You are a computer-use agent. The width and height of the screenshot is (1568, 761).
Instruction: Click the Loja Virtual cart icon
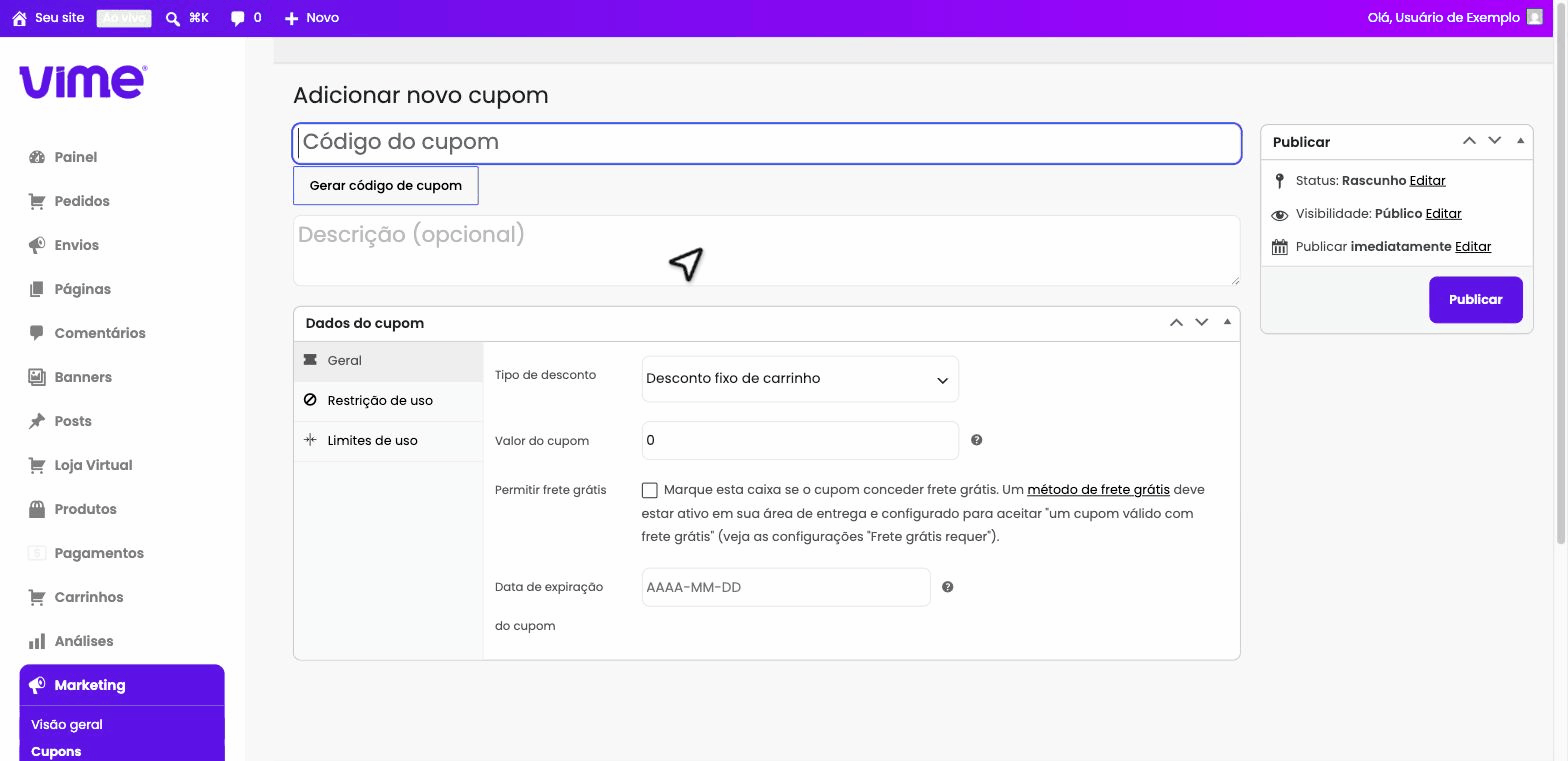point(37,465)
